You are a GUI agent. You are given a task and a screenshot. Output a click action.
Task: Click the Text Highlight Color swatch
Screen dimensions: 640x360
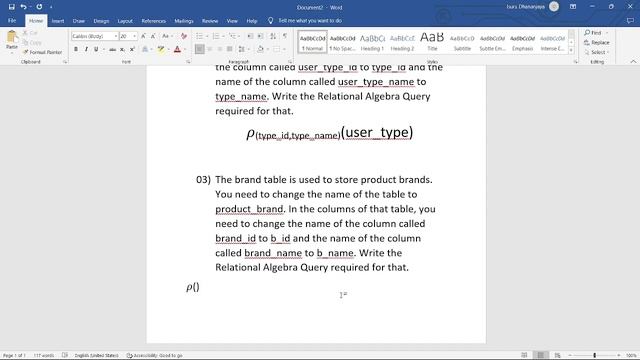161,49
